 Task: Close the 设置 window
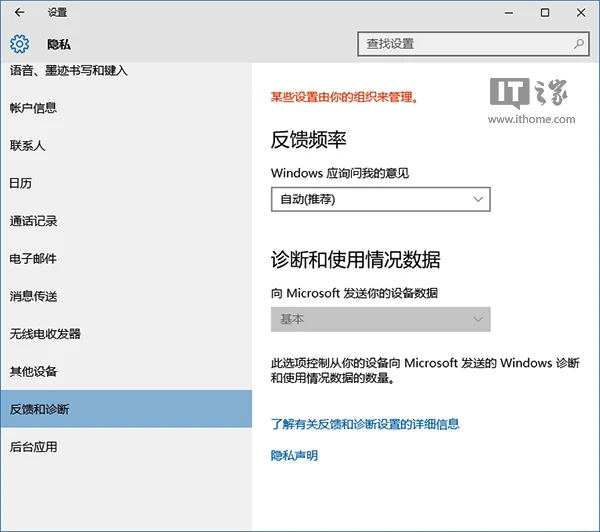pos(581,13)
